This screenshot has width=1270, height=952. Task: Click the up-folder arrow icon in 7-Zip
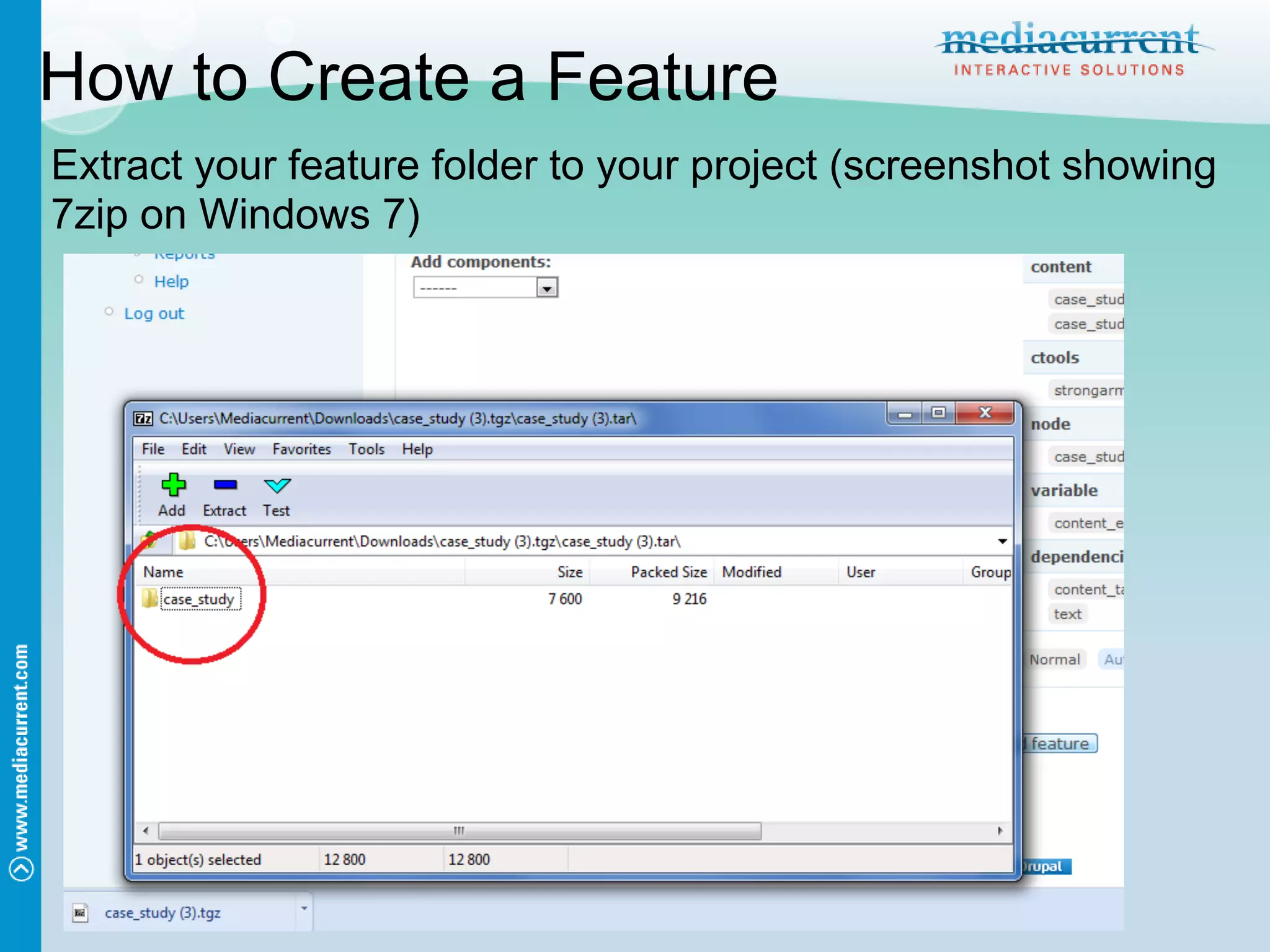(x=149, y=540)
